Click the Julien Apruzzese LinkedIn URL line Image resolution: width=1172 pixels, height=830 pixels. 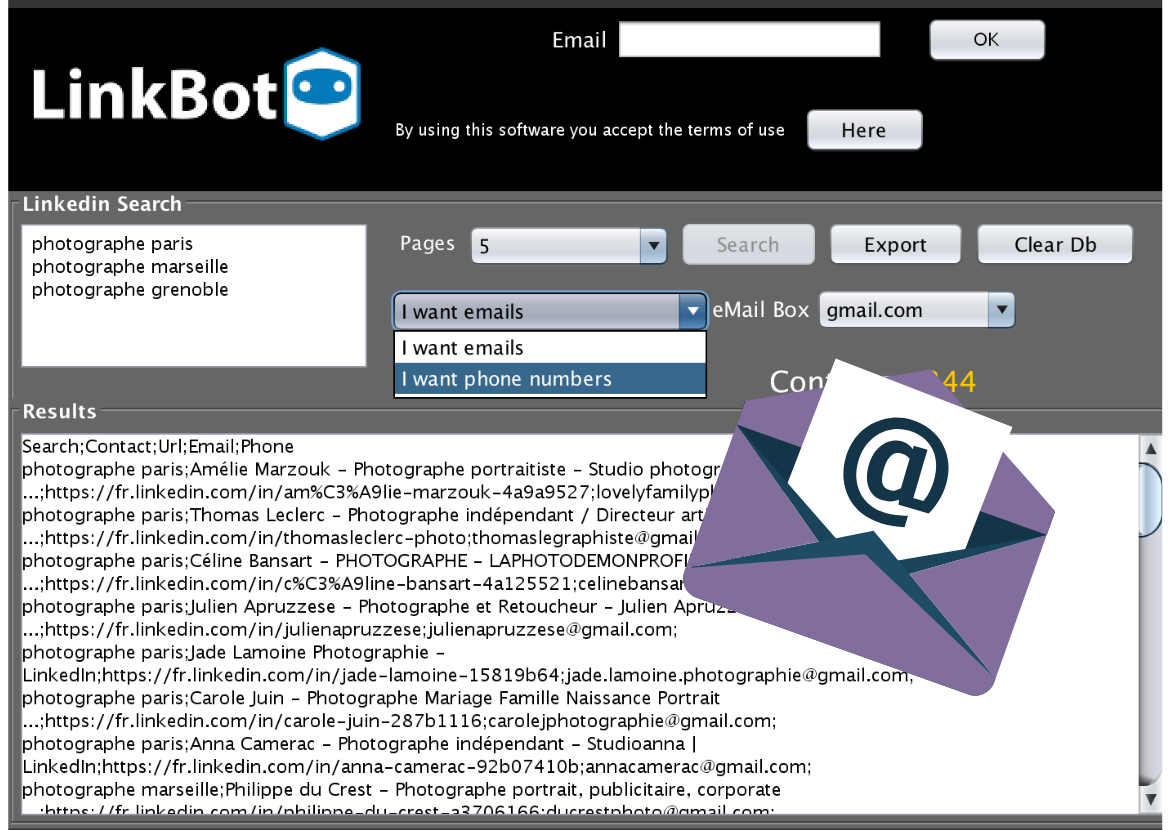pos(350,630)
